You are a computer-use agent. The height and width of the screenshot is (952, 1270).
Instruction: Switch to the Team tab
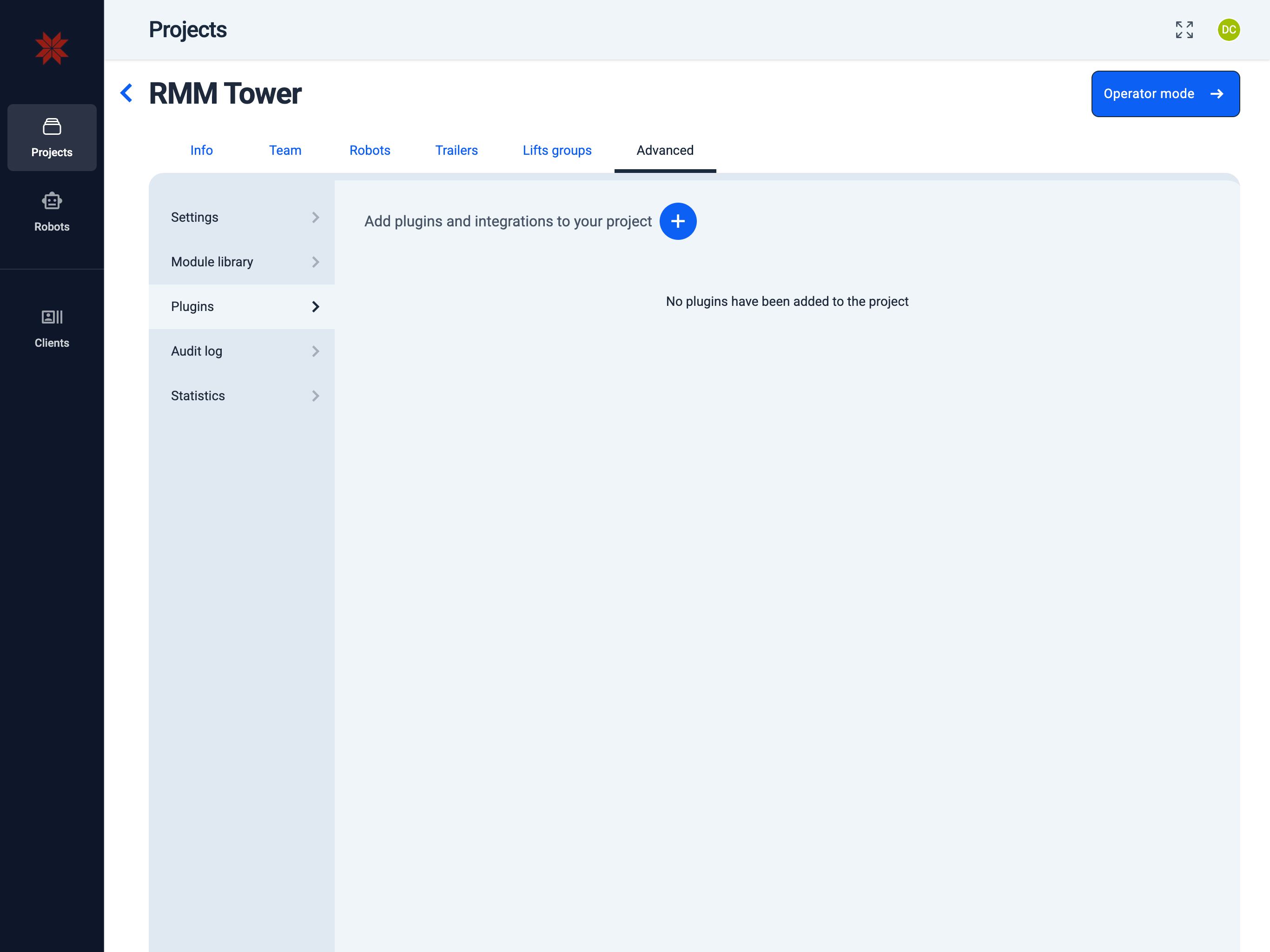[285, 151]
